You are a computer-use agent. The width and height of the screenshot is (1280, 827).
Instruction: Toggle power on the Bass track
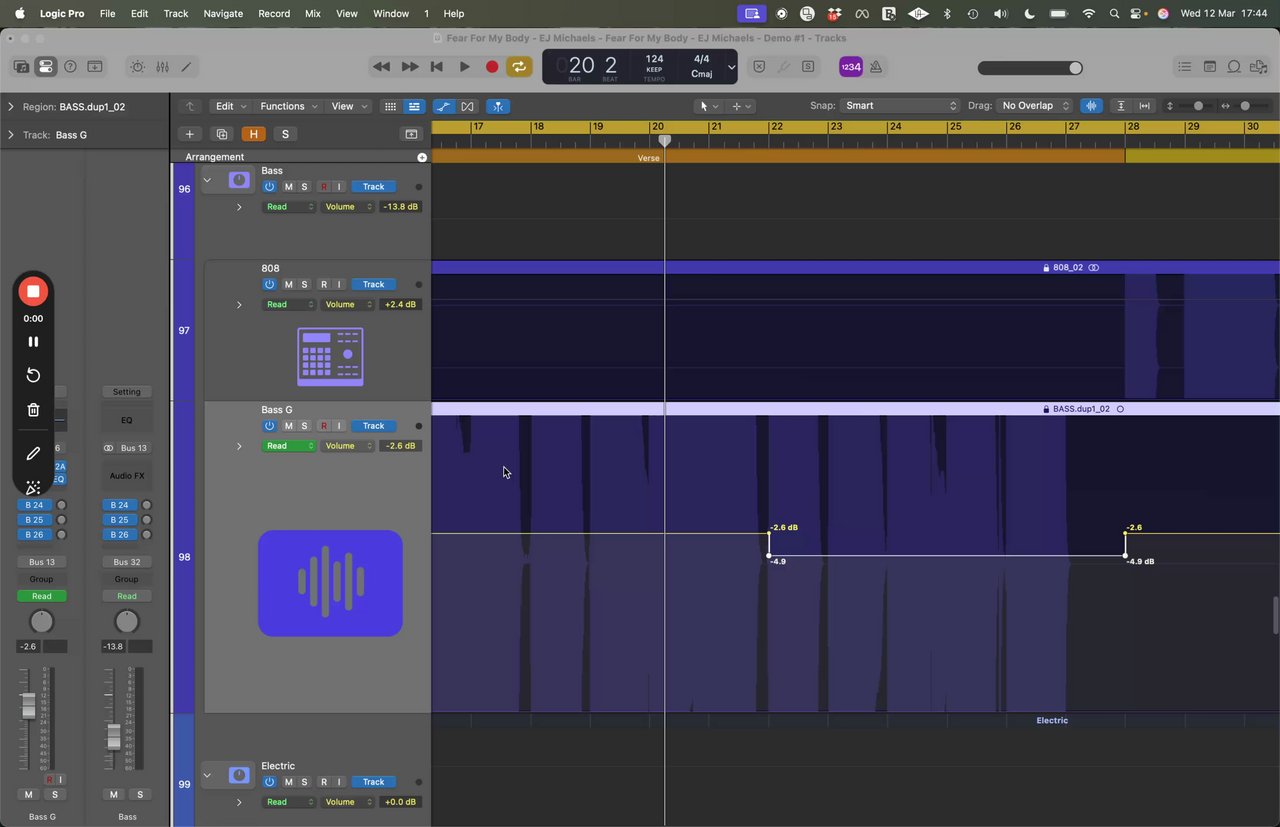(269, 187)
